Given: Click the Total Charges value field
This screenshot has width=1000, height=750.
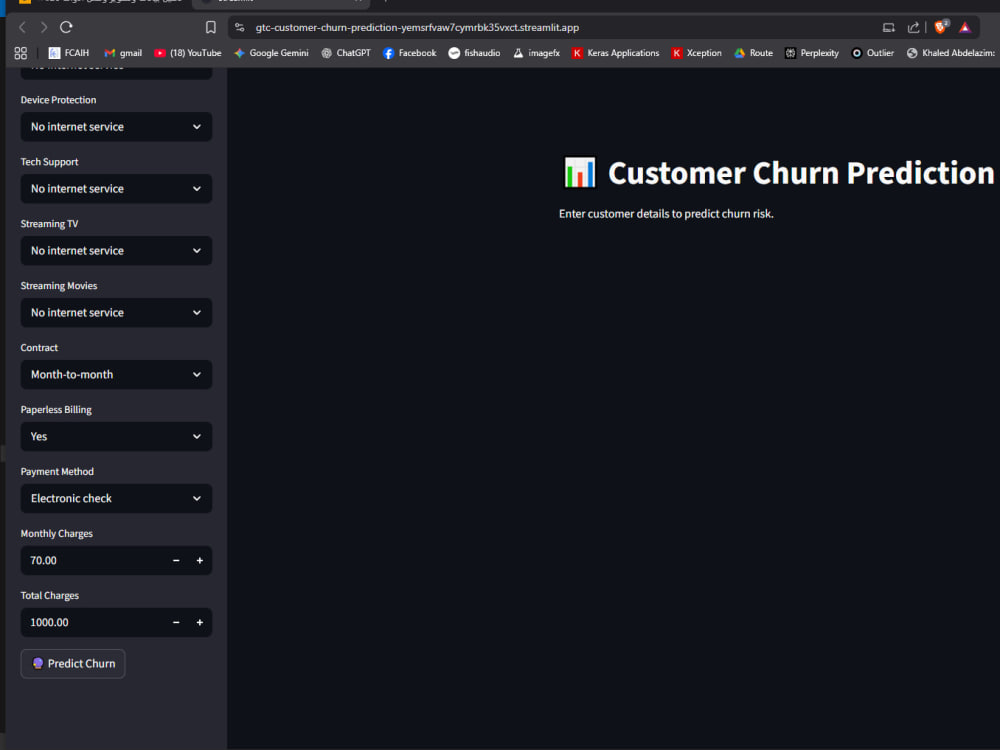Looking at the screenshot, I should [x=92, y=622].
